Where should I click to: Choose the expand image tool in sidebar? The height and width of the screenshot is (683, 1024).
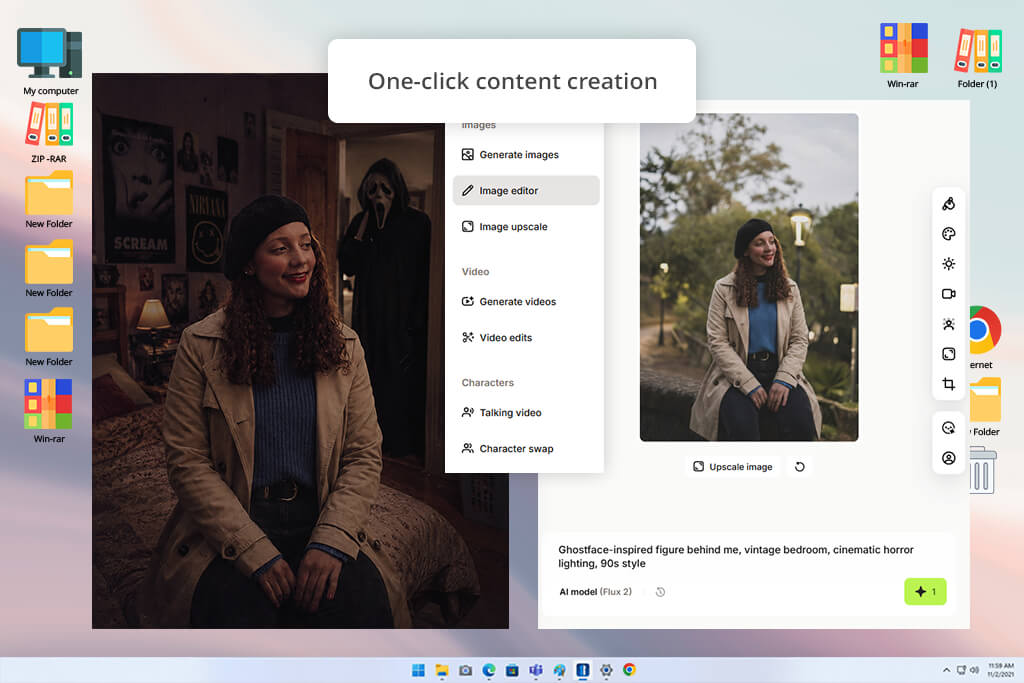[948, 354]
